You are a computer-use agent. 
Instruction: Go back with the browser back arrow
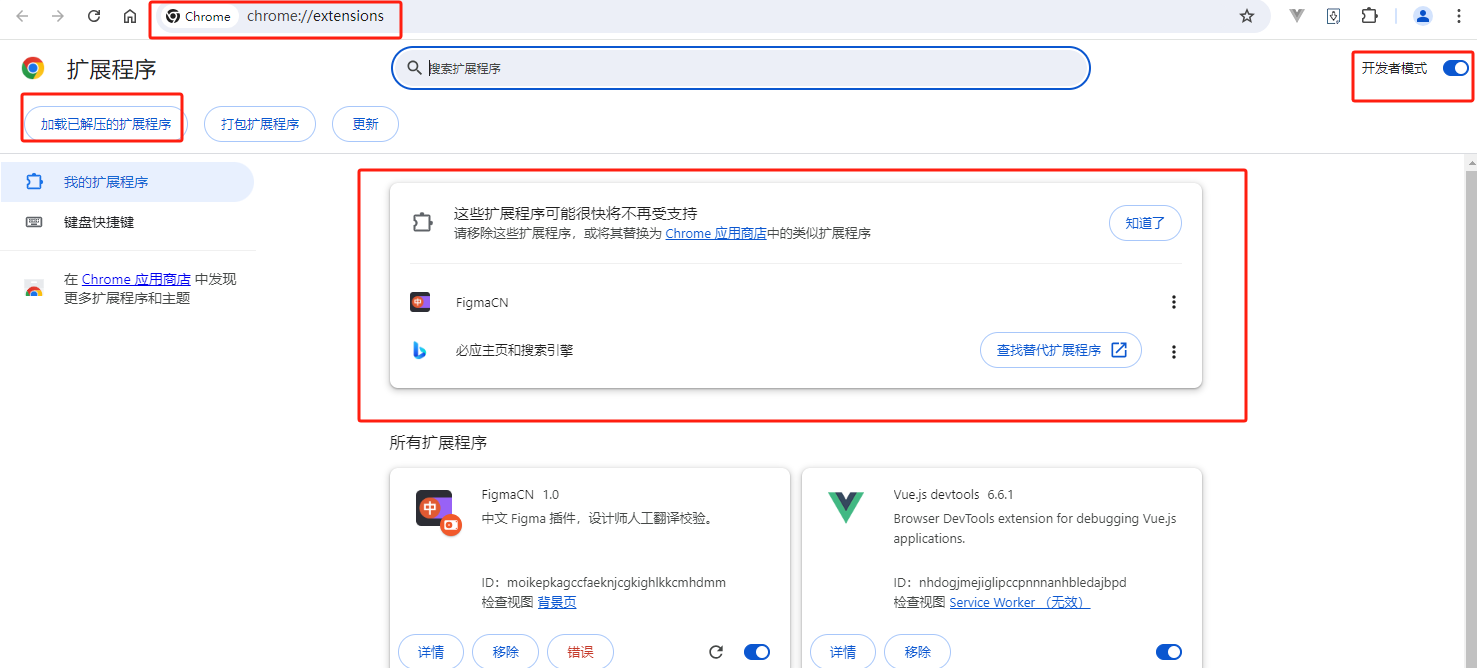[22, 16]
